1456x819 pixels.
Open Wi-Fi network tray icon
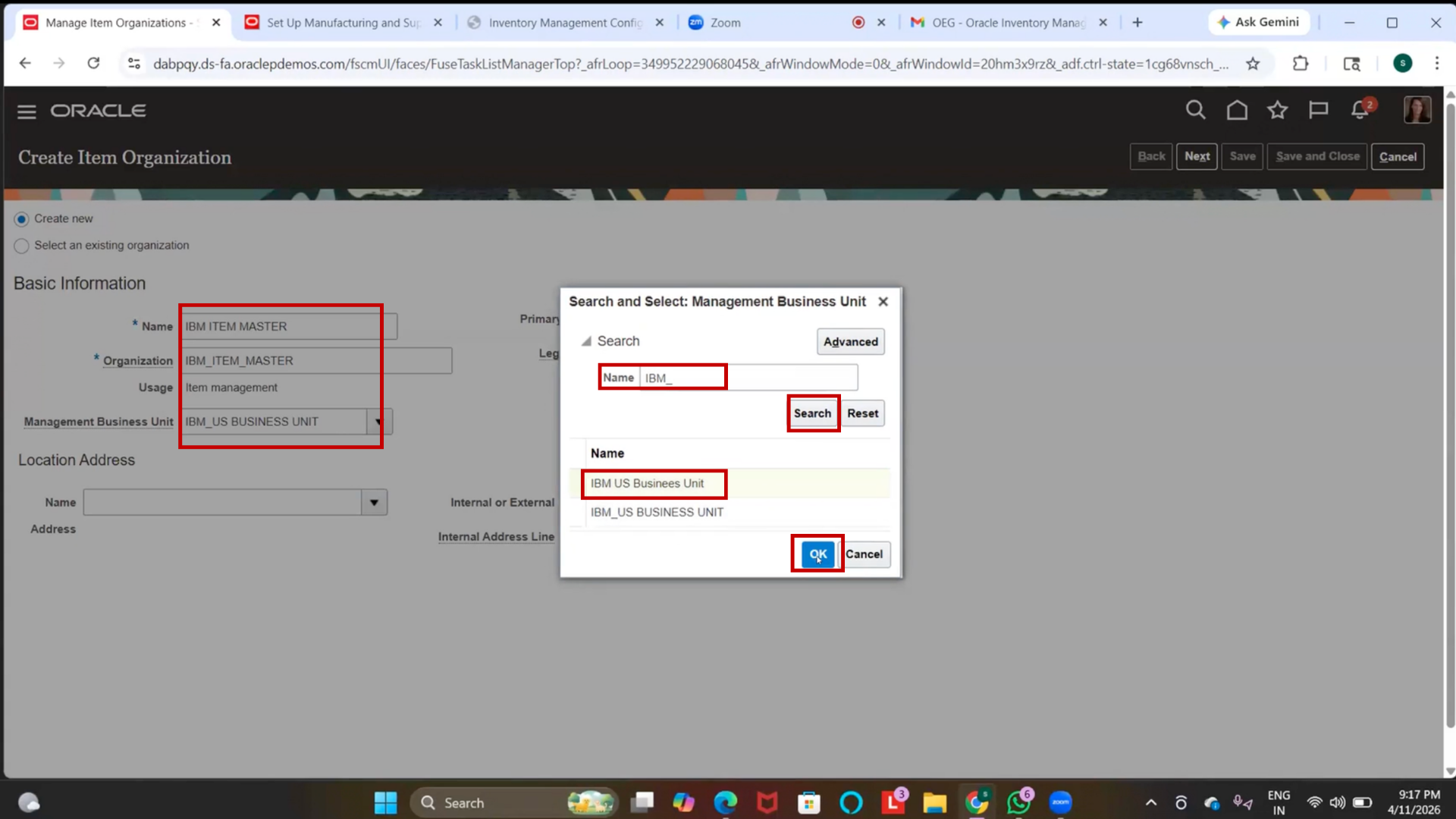pyautogui.click(x=1314, y=802)
